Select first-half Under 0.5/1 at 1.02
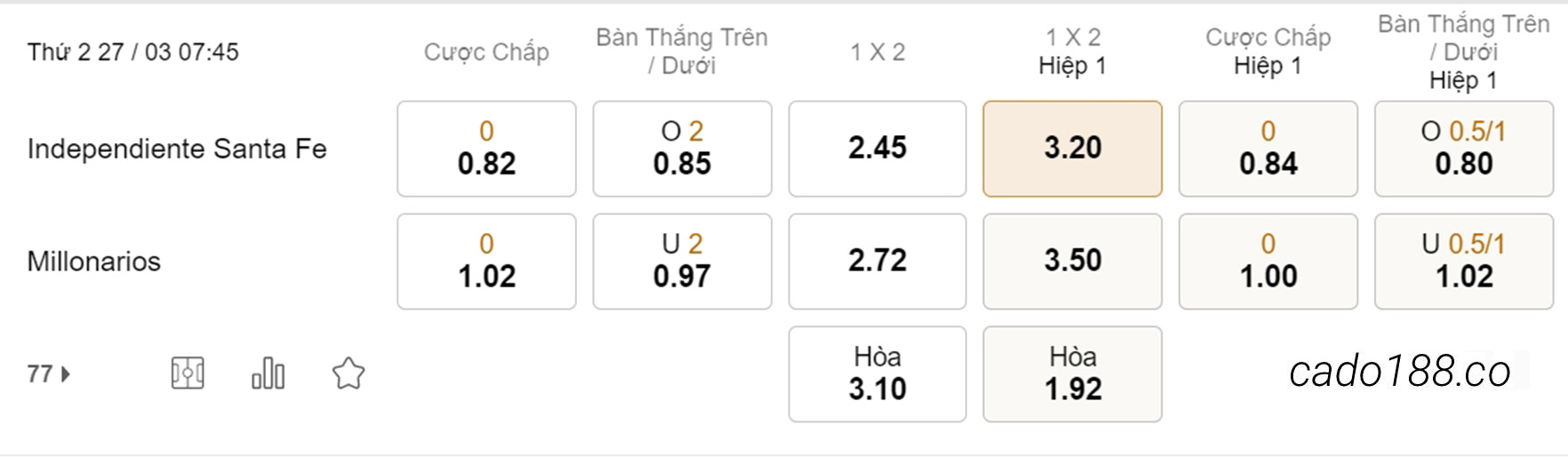 click(1464, 261)
